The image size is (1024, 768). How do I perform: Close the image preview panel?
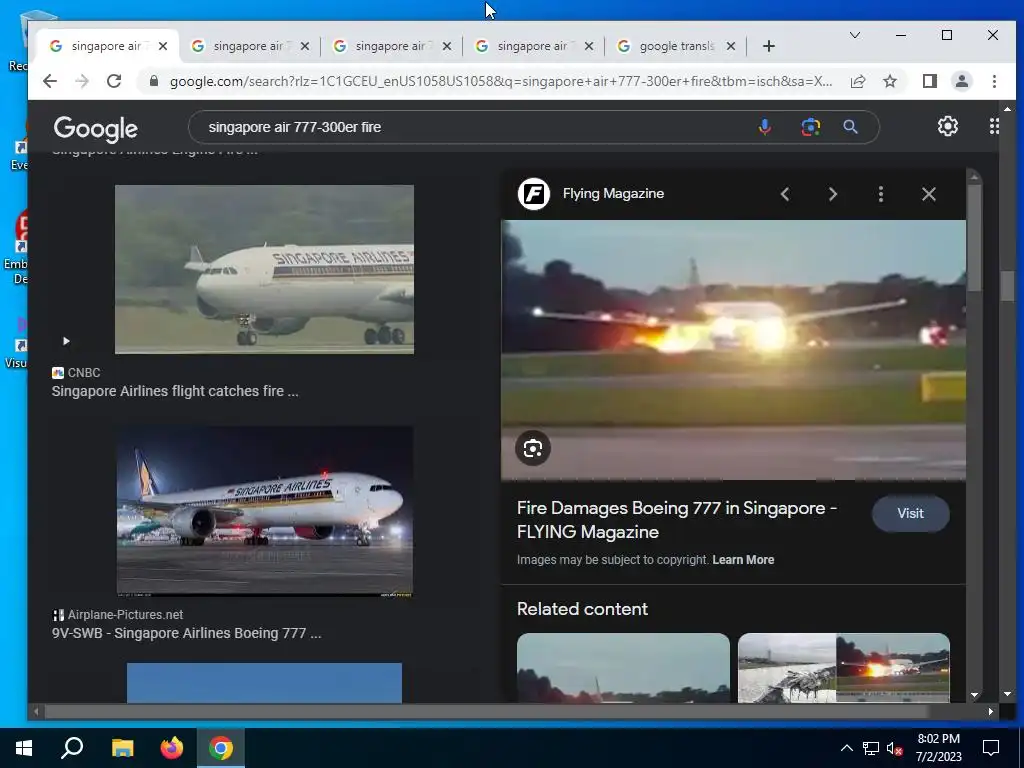pos(929,194)
